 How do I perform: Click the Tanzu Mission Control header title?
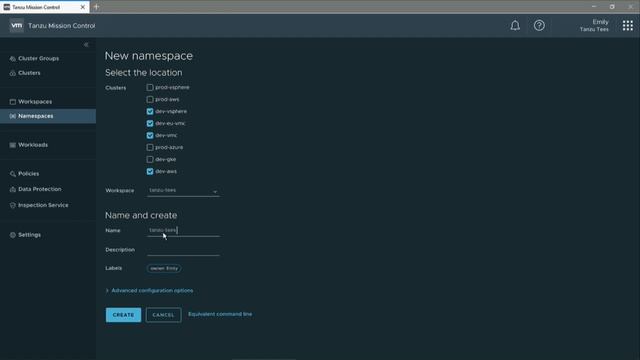pyautogui.click(x=62, y=26)
